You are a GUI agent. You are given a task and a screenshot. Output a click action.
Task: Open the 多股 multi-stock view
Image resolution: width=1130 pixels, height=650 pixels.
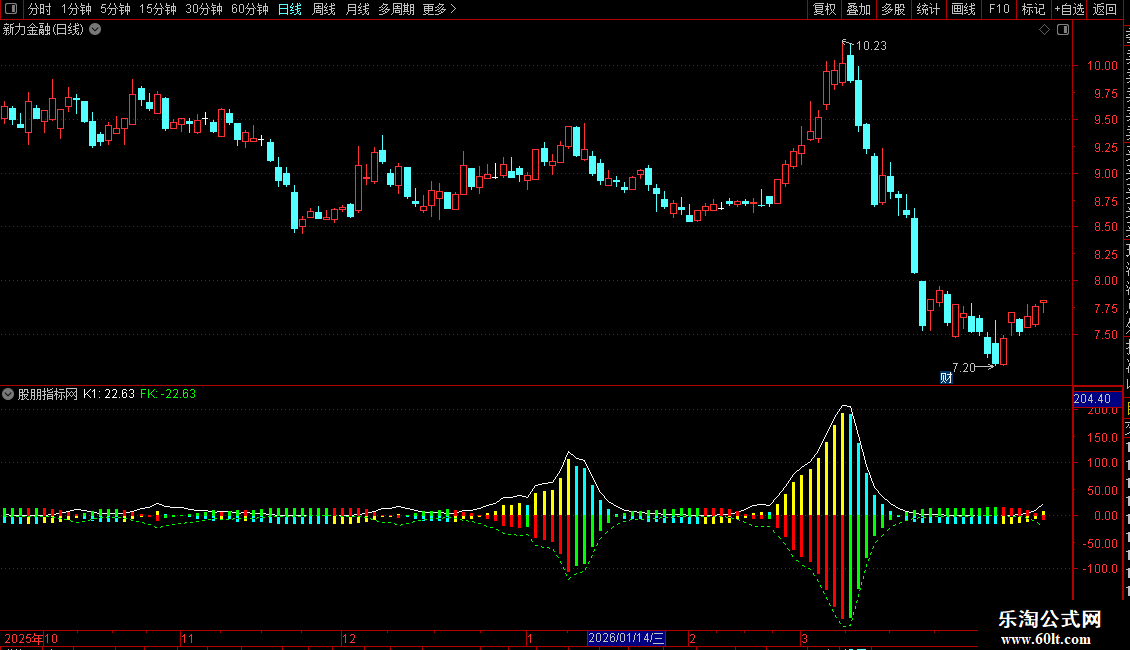click(893, 9)
